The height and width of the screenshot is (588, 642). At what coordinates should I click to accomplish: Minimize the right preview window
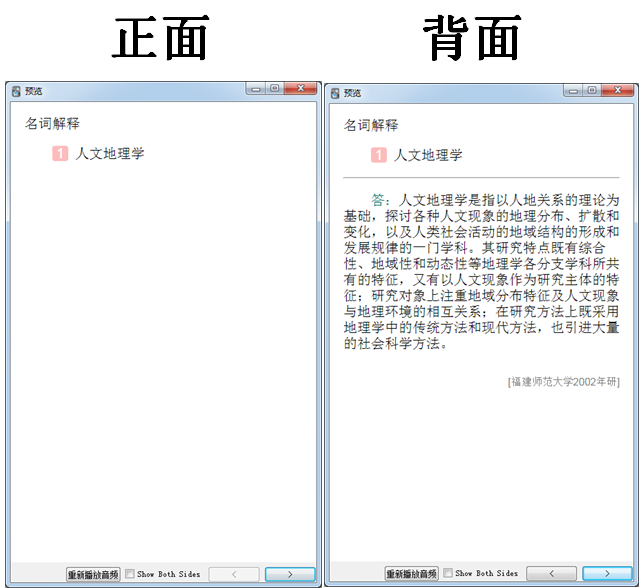coord(573,90)
